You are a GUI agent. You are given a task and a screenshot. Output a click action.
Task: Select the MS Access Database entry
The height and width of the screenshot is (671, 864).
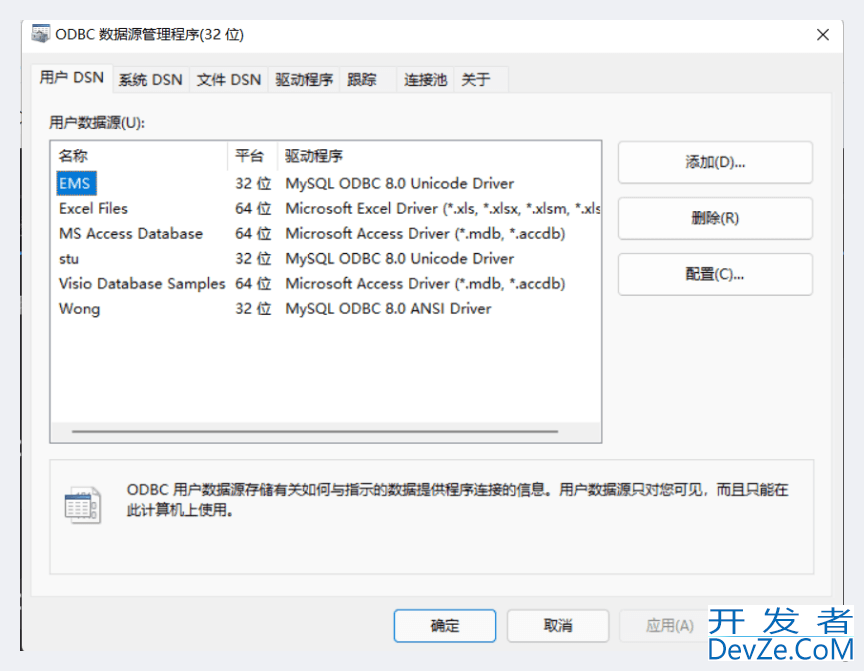coord(131,234)
